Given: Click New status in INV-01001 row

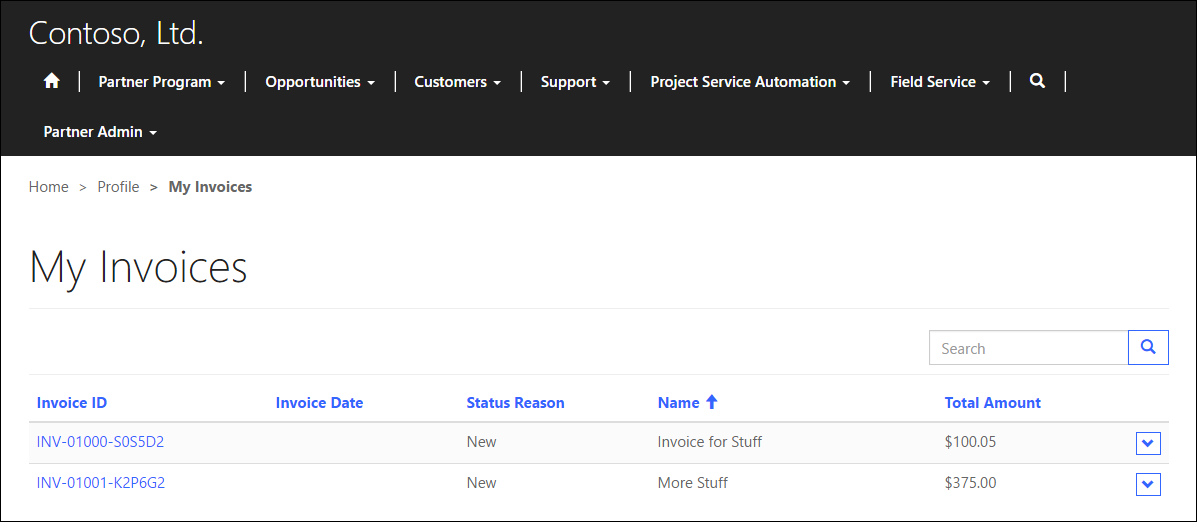Looking at the screenshot, I should [482, 482].
